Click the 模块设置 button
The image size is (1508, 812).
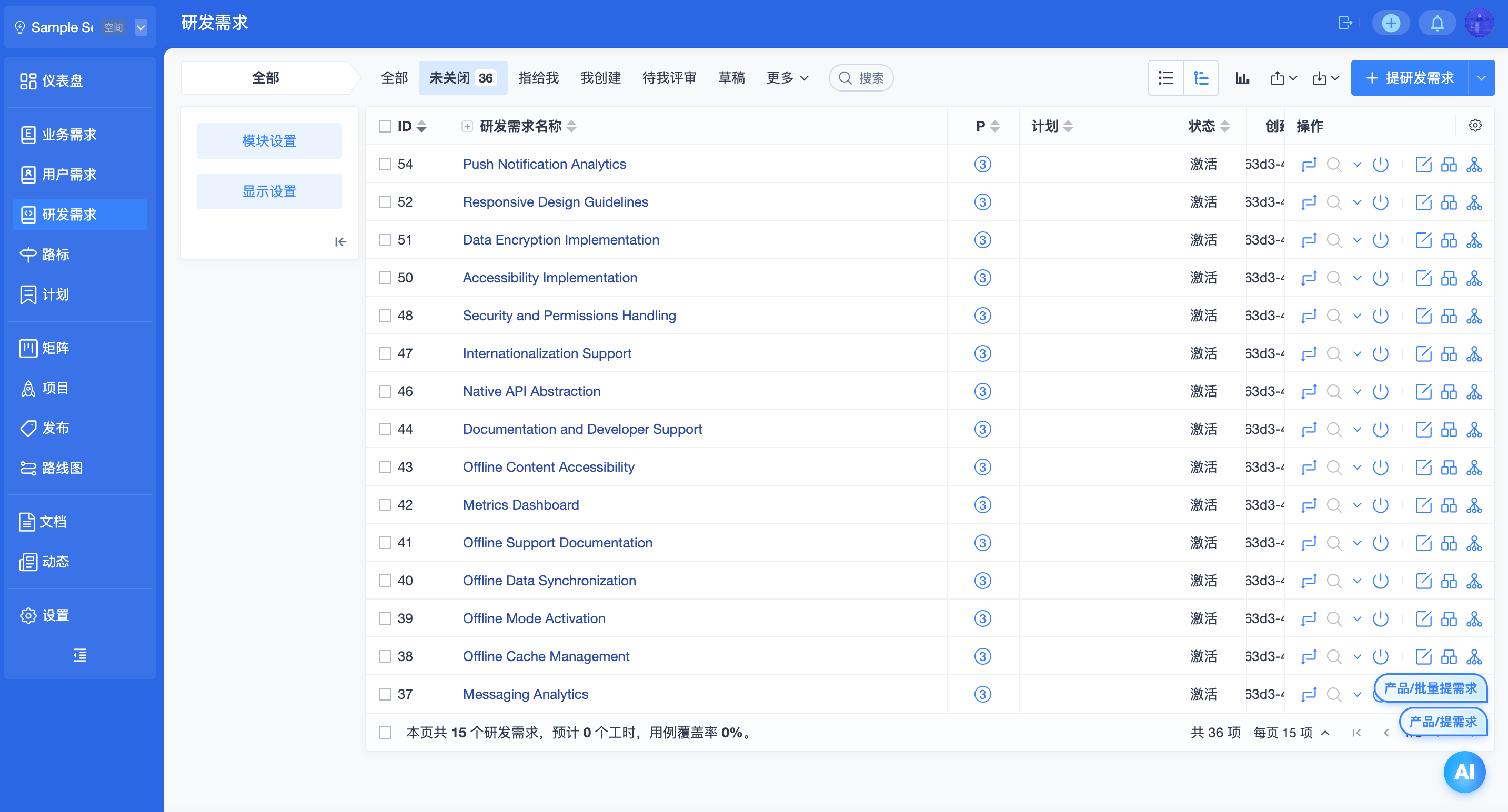[269, 141]
